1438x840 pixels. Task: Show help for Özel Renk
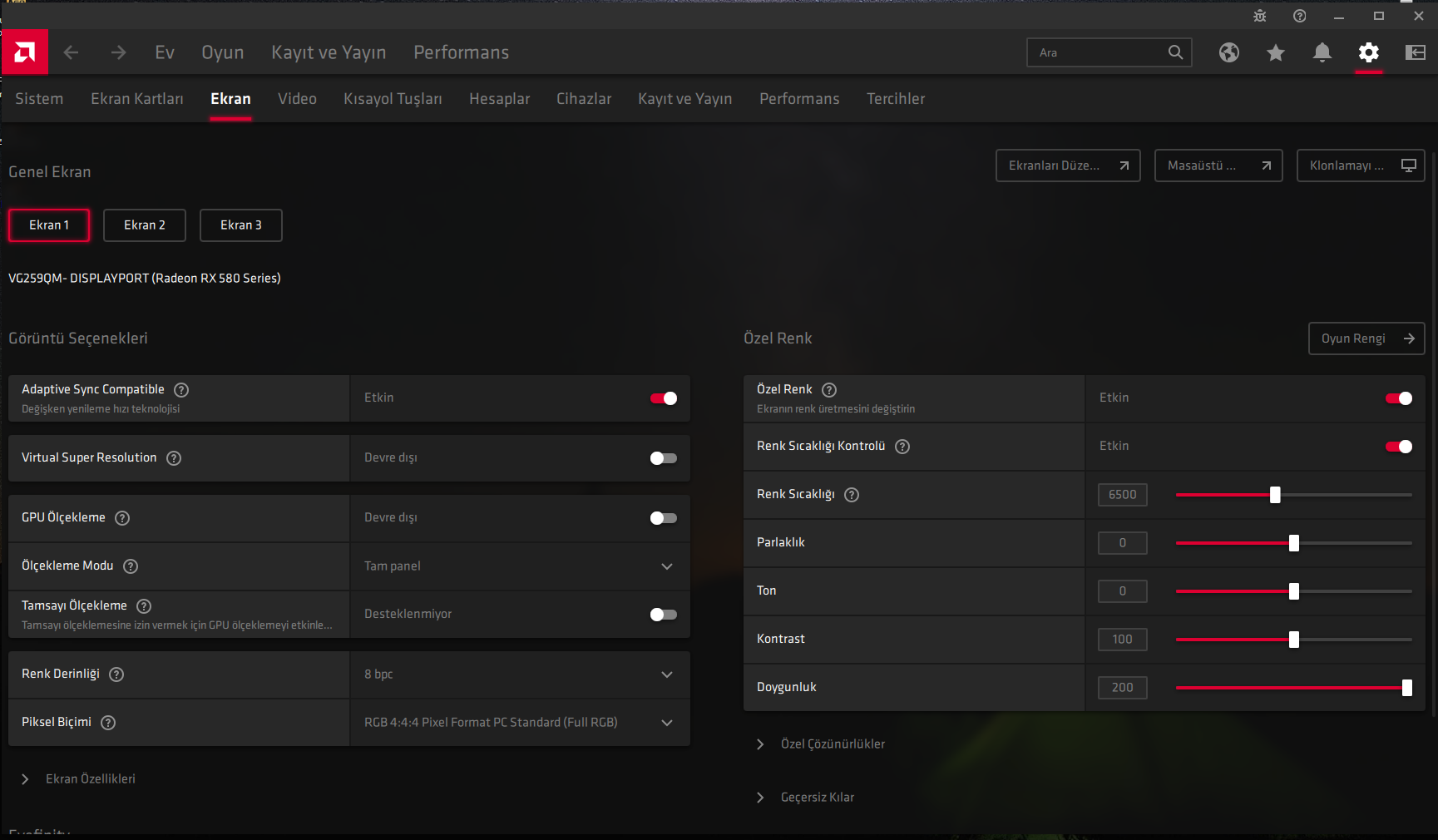[x=829, y=390]
